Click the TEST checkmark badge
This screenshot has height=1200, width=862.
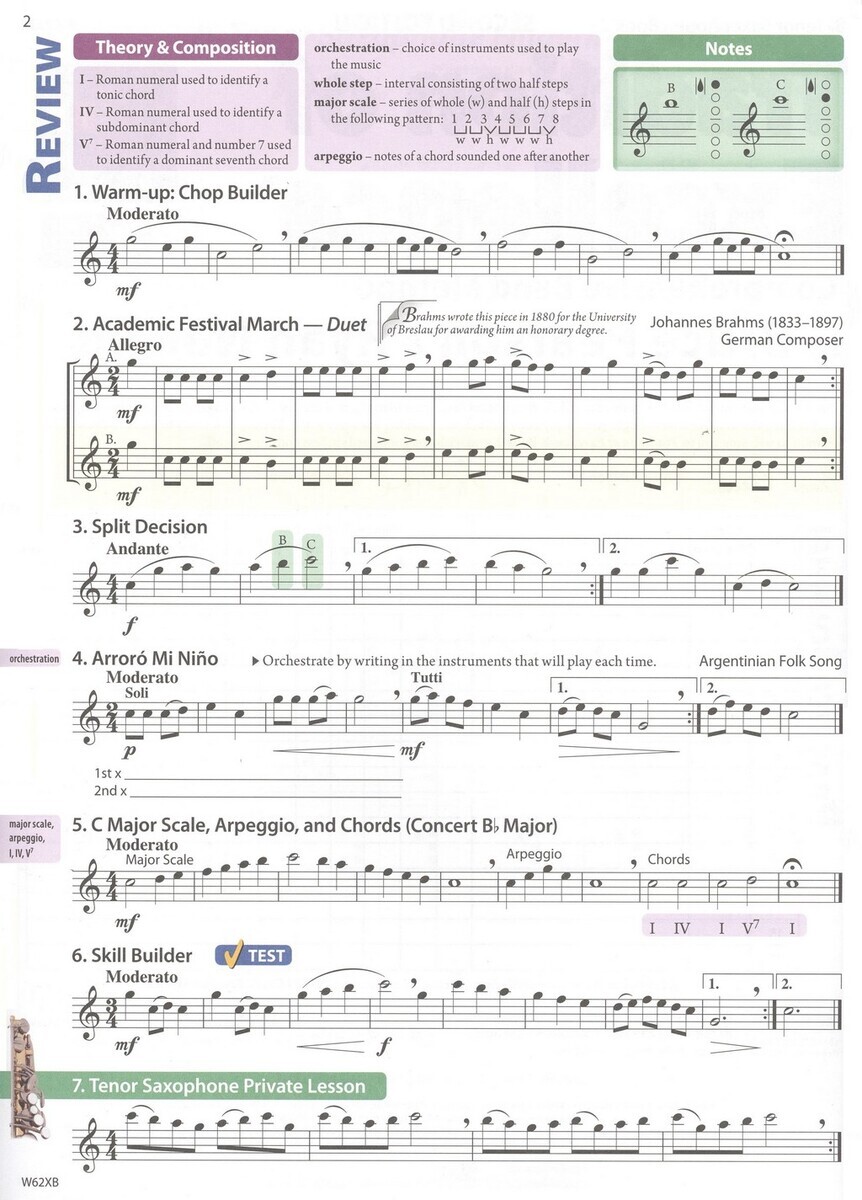pos(252,955)
